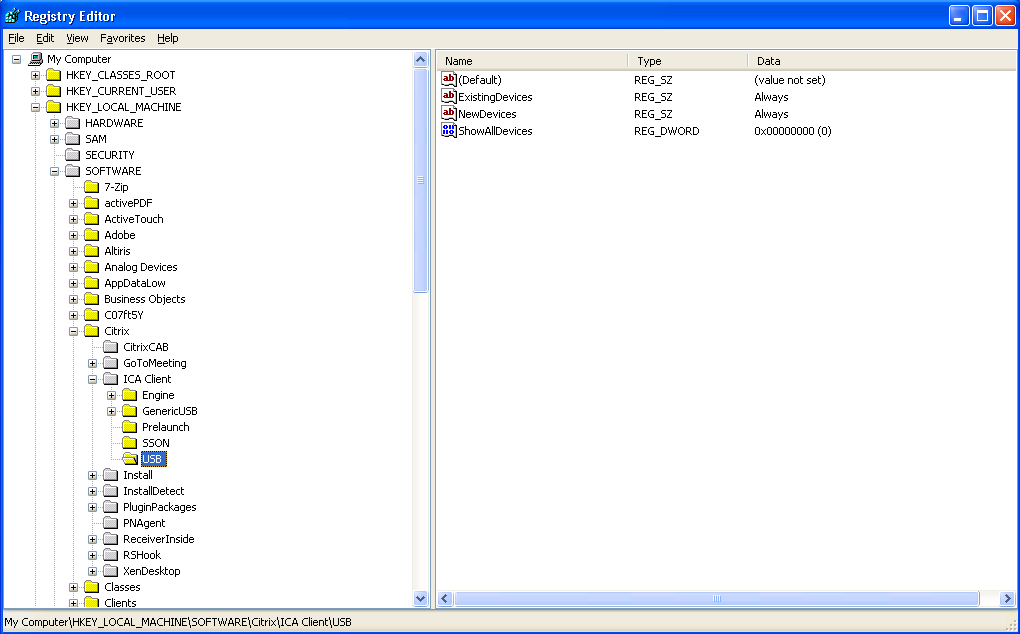The image size is (1020, 634).
Task: Click the Name column header
Action: [532, 61]
